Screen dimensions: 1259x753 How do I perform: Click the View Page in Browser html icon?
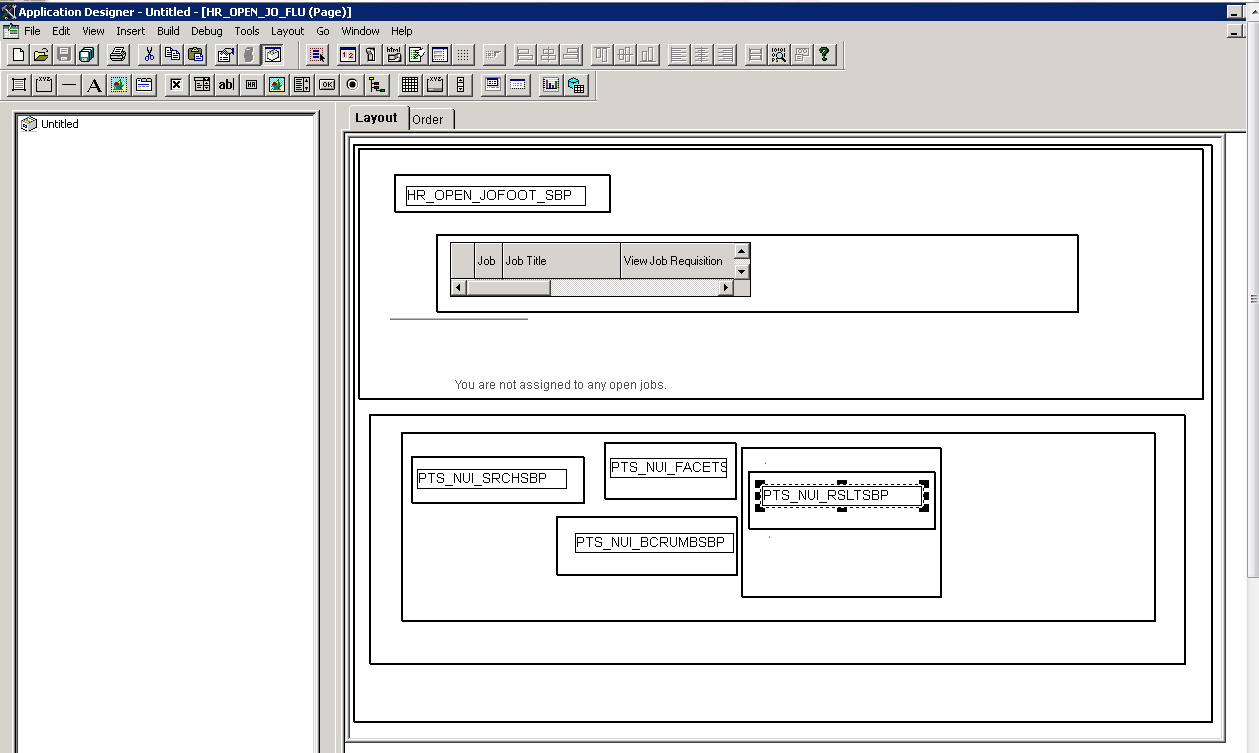(x=394, y=54)
